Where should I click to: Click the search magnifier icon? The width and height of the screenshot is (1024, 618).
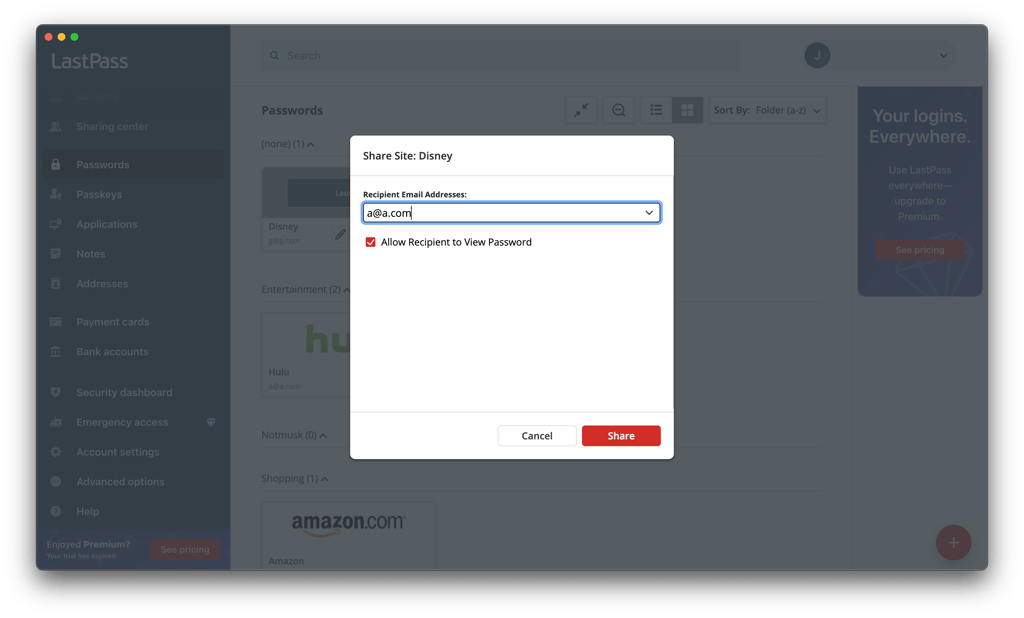tap(274, 56)
